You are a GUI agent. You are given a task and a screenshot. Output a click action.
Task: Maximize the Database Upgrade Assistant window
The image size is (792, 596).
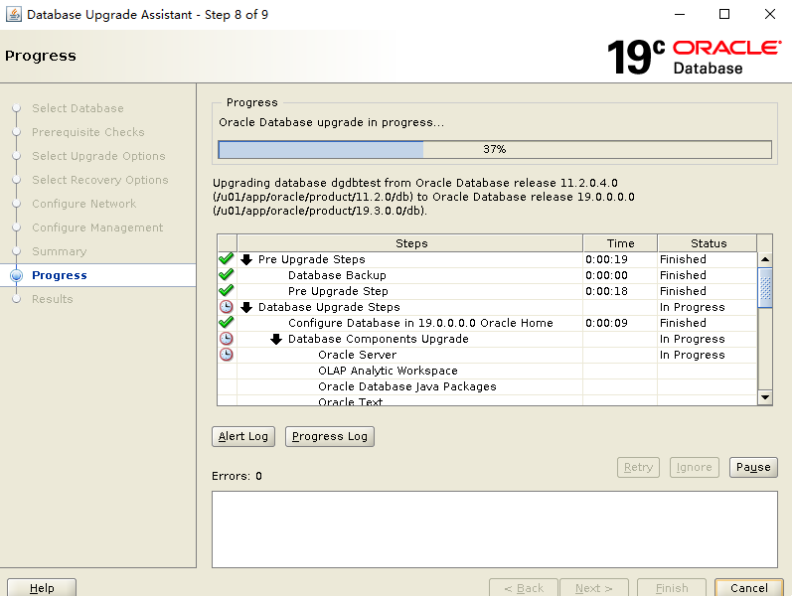point(724,14)
